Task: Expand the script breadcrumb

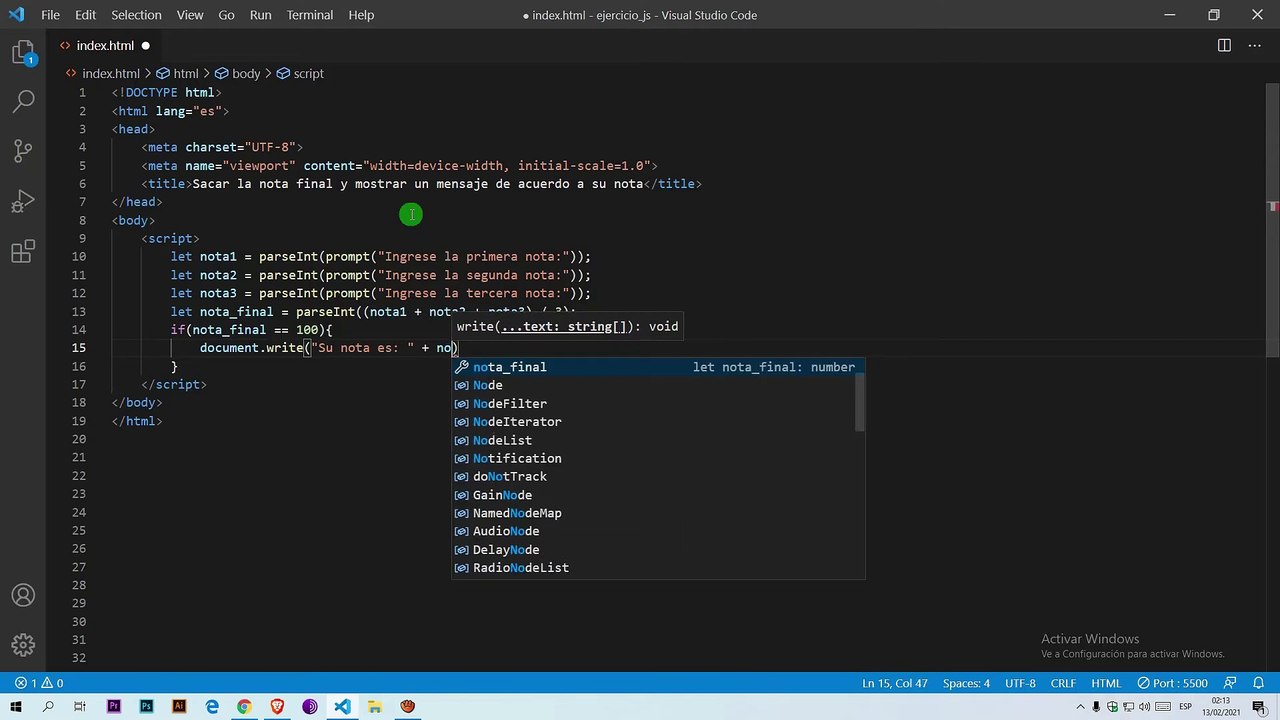Action: pos(300,73)
